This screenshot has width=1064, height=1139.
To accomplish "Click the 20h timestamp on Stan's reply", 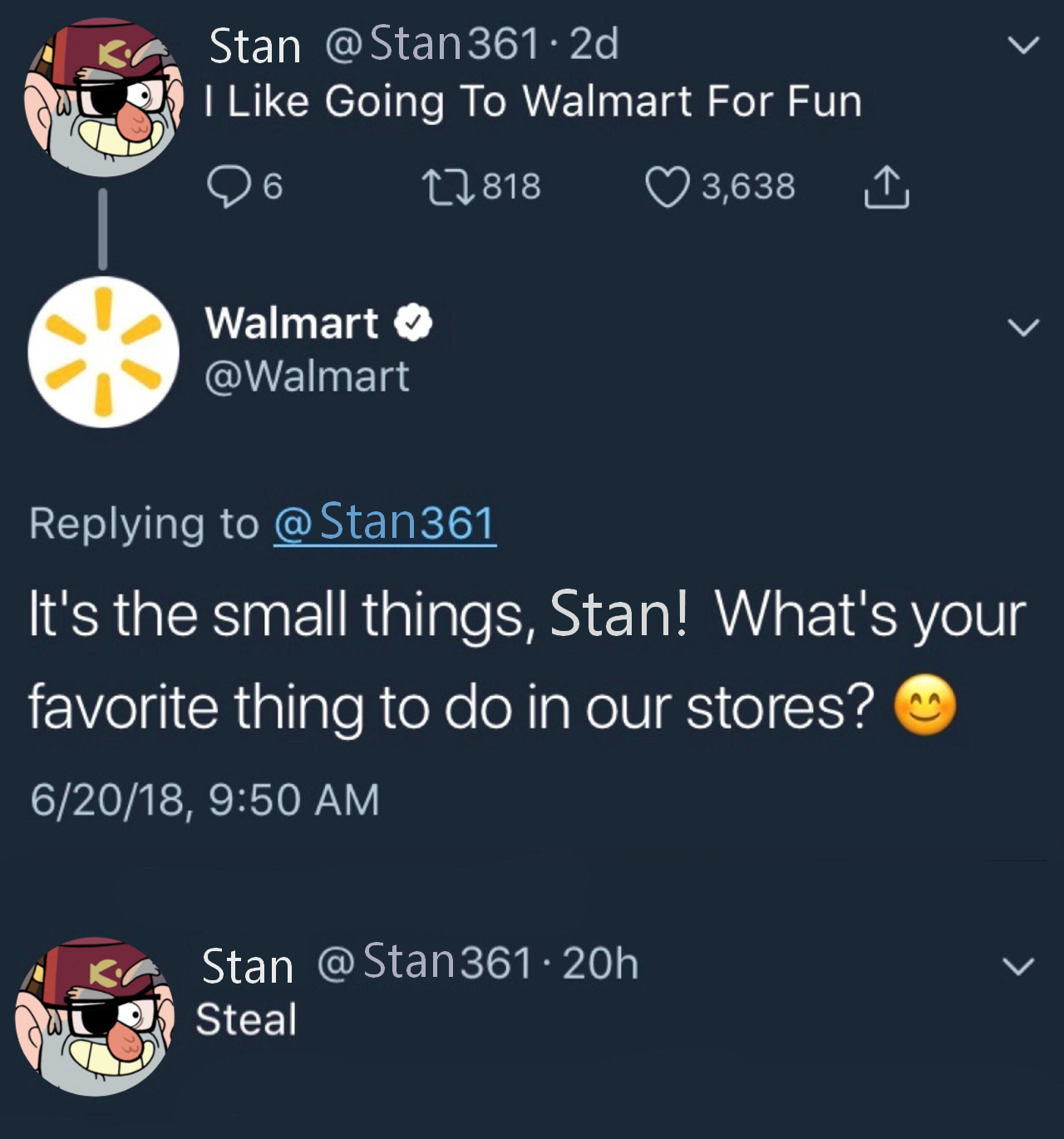I will click(600, 963).
